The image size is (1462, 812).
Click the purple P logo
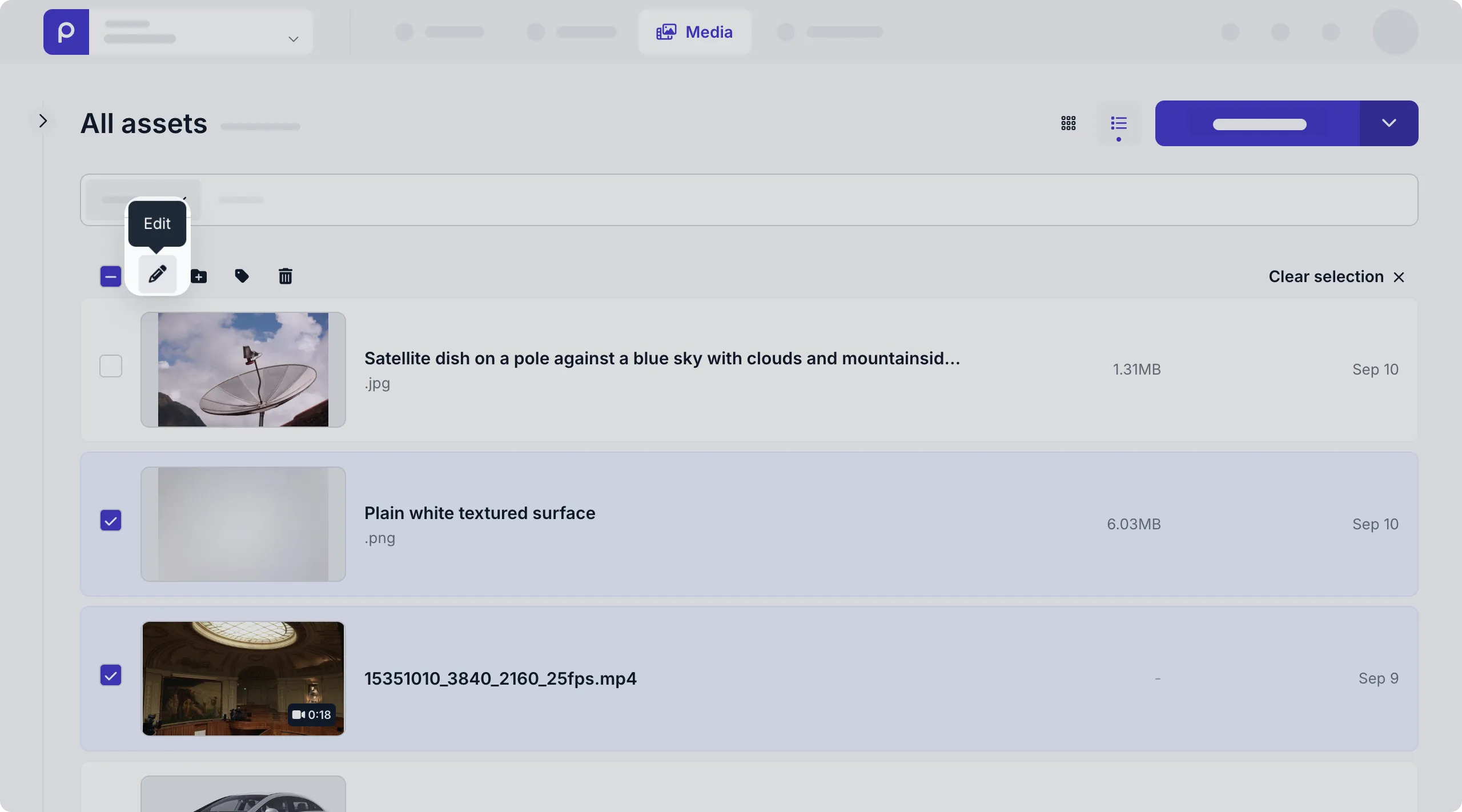coord(66,32)
